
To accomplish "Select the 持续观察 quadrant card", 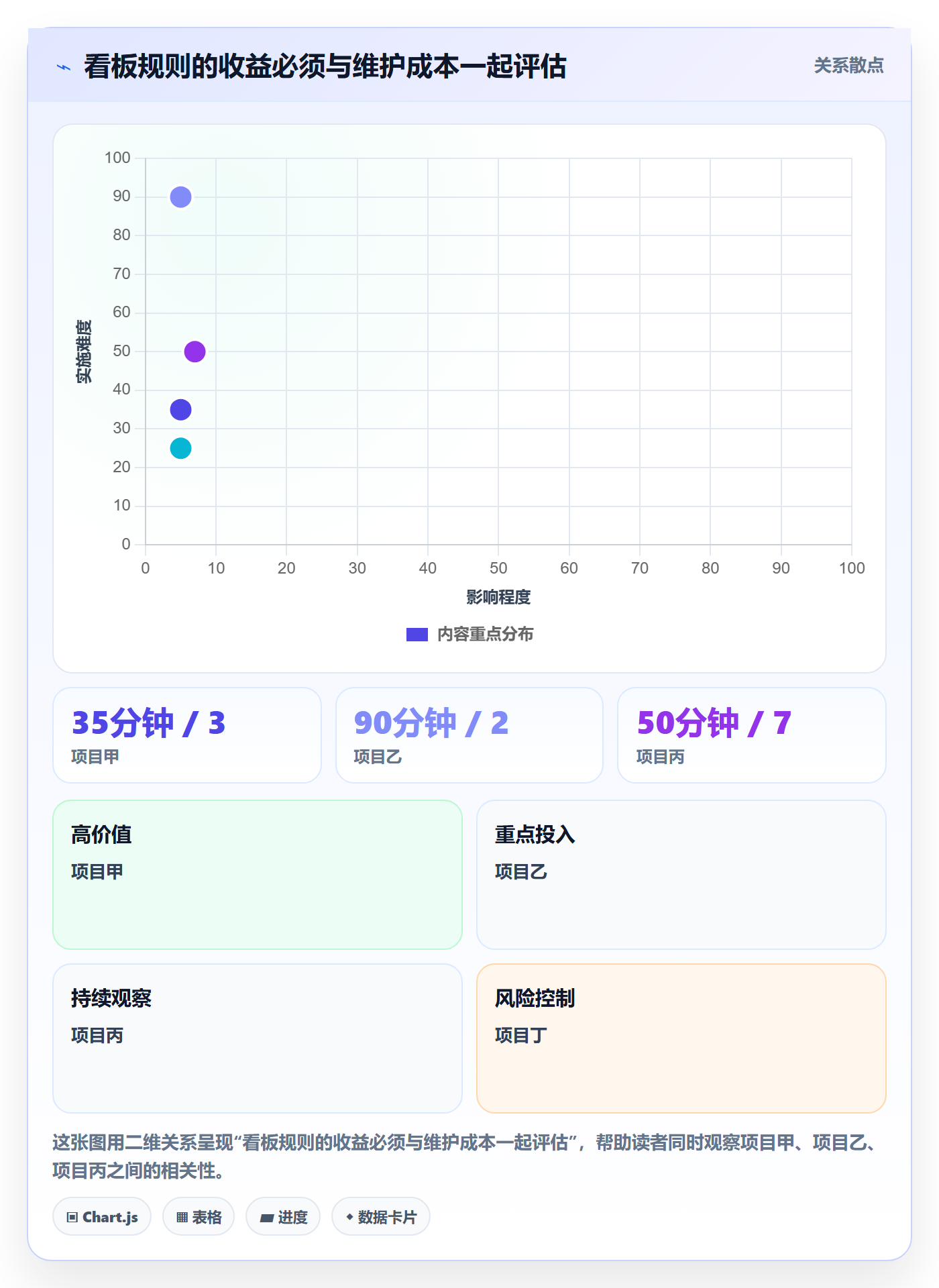I will click(258, 1038).
